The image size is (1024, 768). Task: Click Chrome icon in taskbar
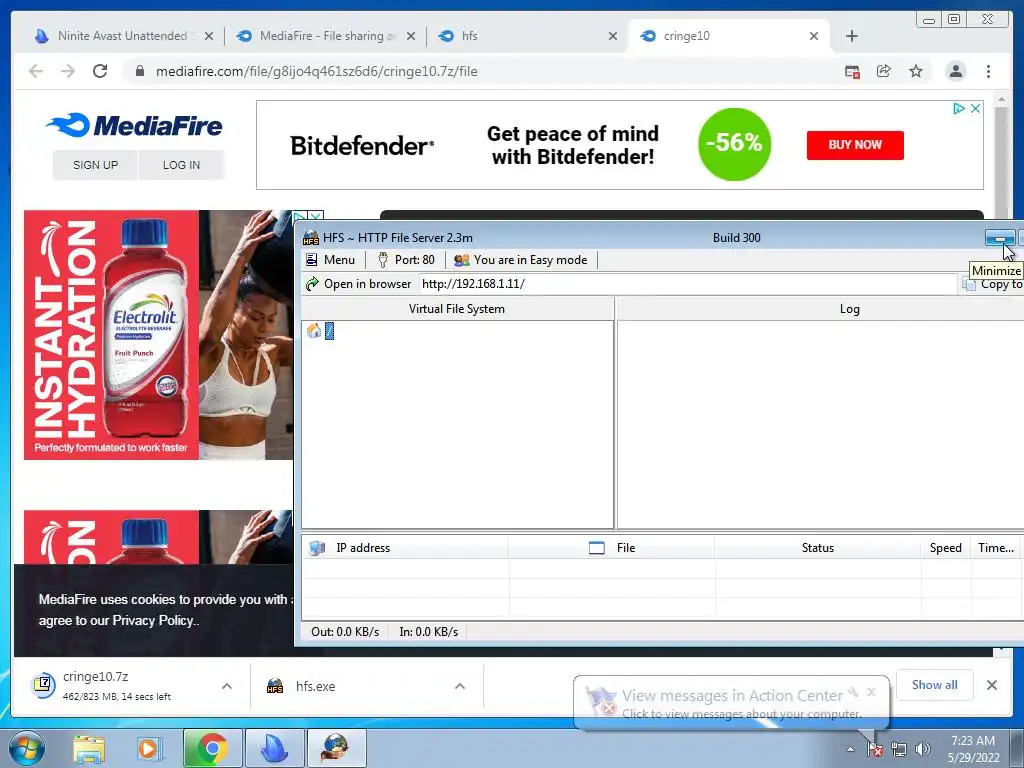tap(212, 748)
